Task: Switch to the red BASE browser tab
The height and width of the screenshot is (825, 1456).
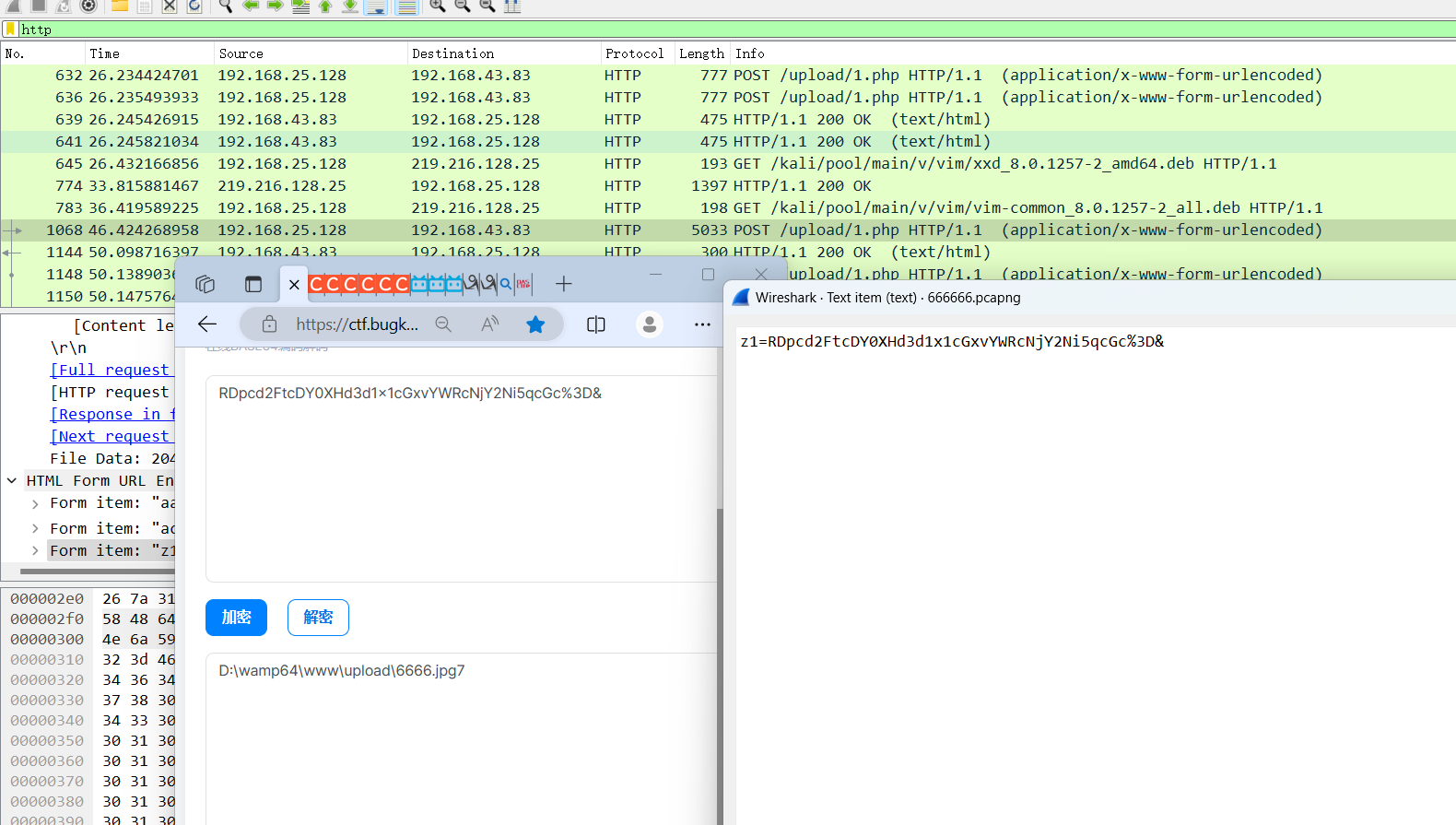Action: (x=523, y=284)
